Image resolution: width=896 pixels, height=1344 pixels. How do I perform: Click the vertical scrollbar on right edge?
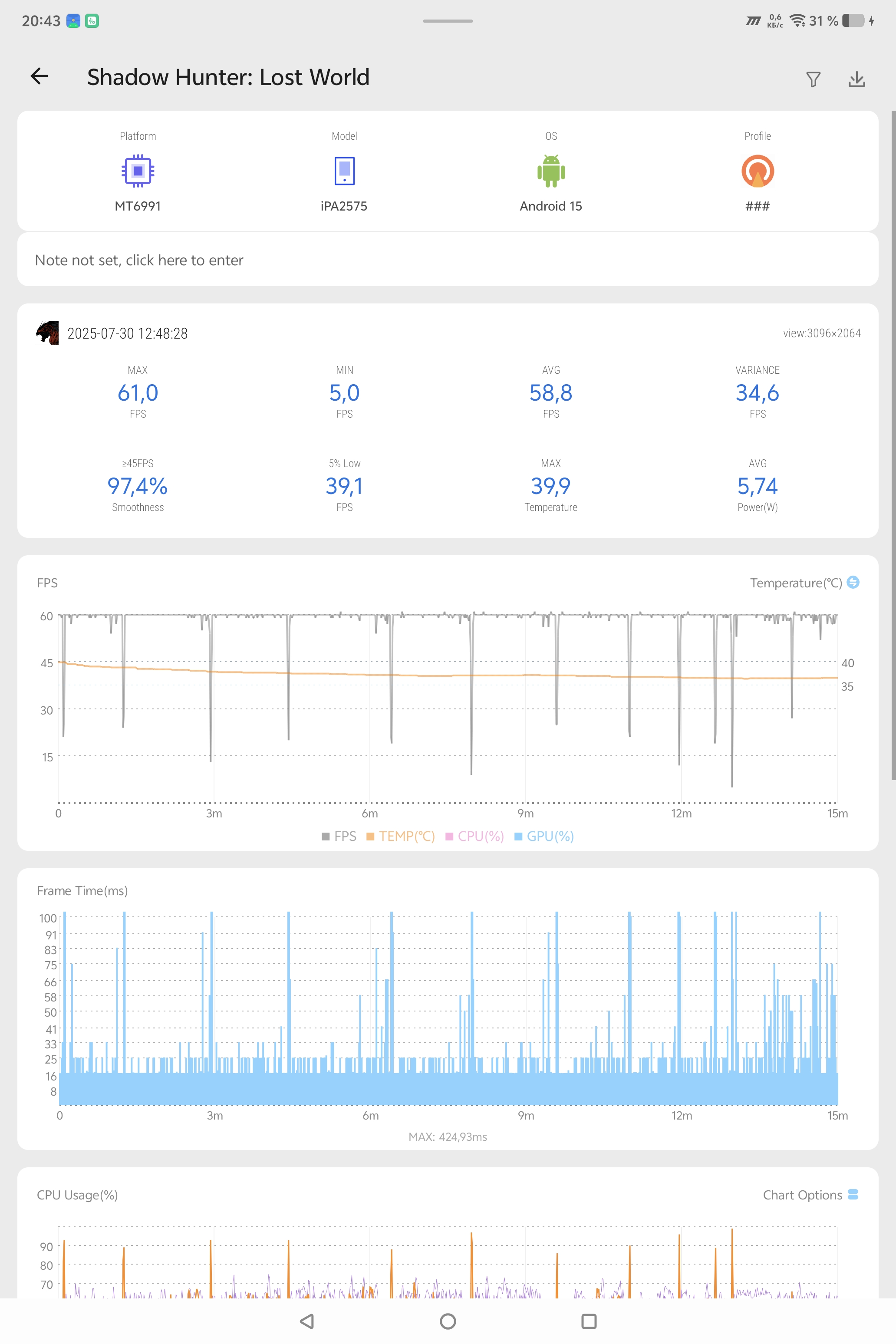(x=893, y=445)
